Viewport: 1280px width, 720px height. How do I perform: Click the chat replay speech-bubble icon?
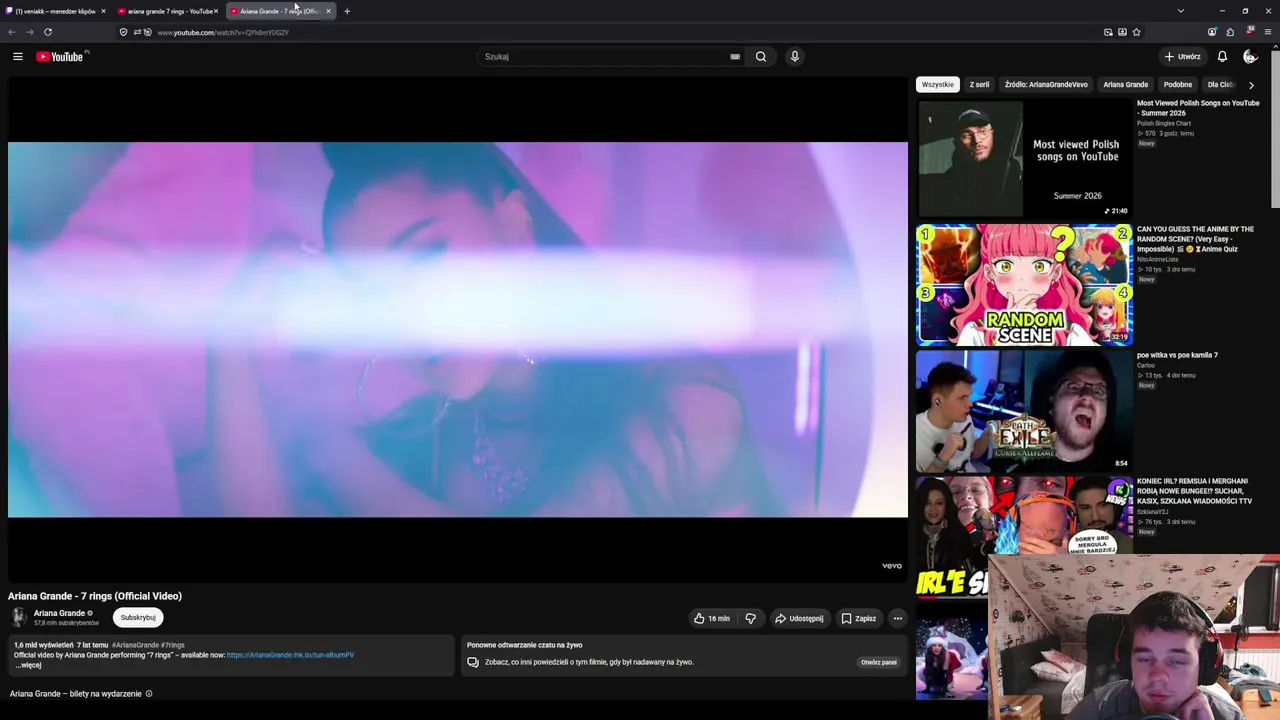[x=473, y=662]
